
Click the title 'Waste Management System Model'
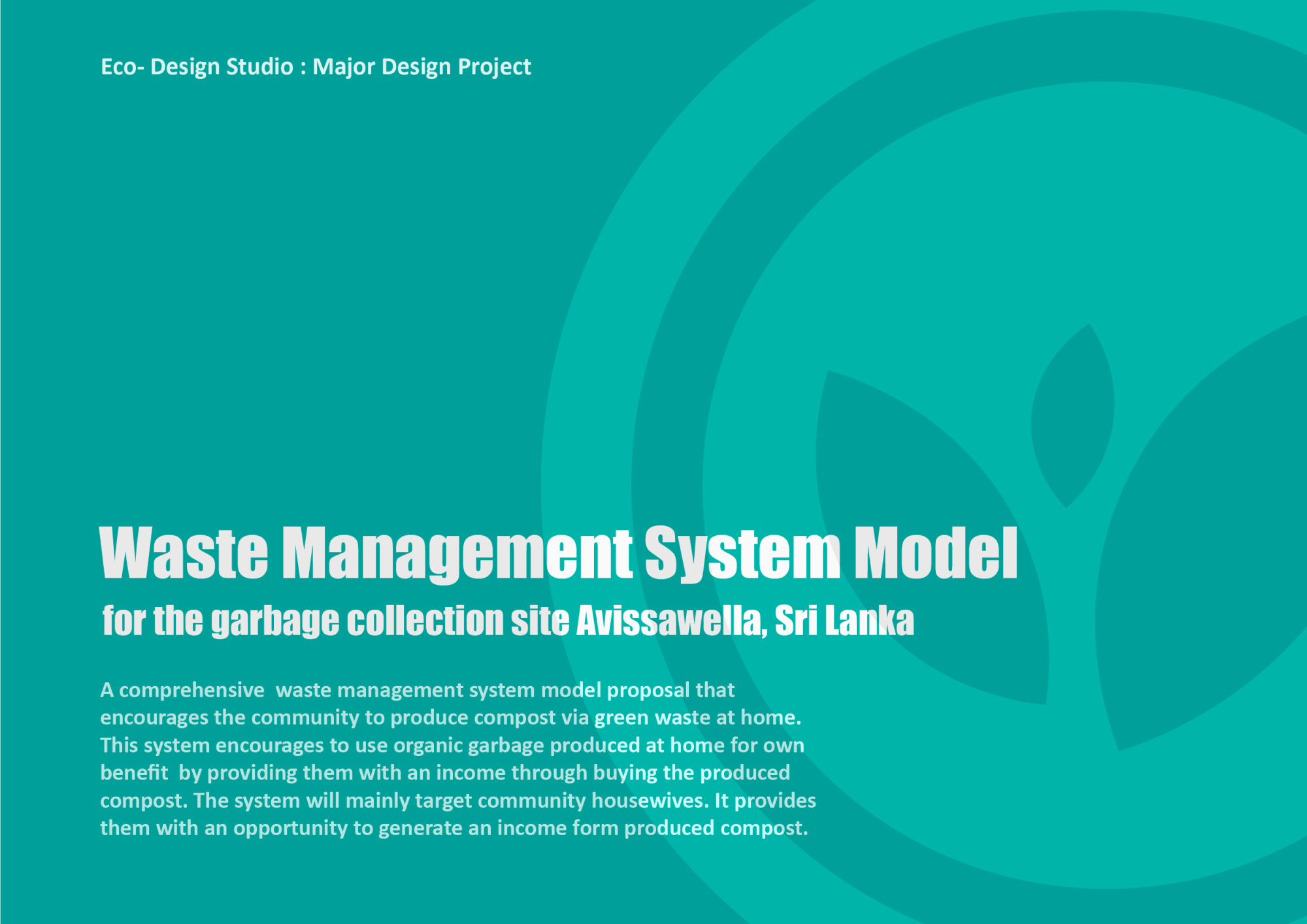[559, 554]
